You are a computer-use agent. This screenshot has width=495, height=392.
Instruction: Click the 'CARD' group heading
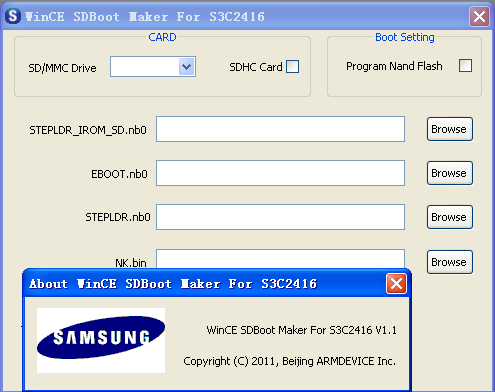[x=162, y=37]
